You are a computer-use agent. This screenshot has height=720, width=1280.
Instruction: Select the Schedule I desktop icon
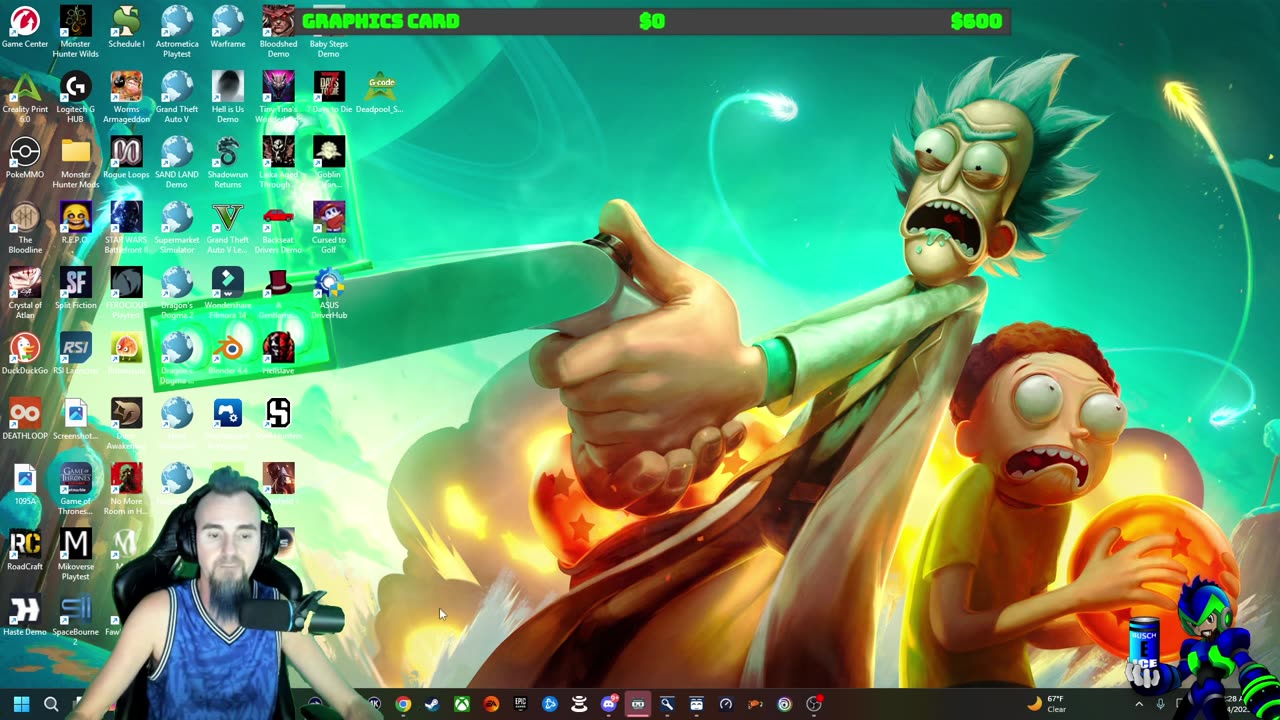[126, 27]
